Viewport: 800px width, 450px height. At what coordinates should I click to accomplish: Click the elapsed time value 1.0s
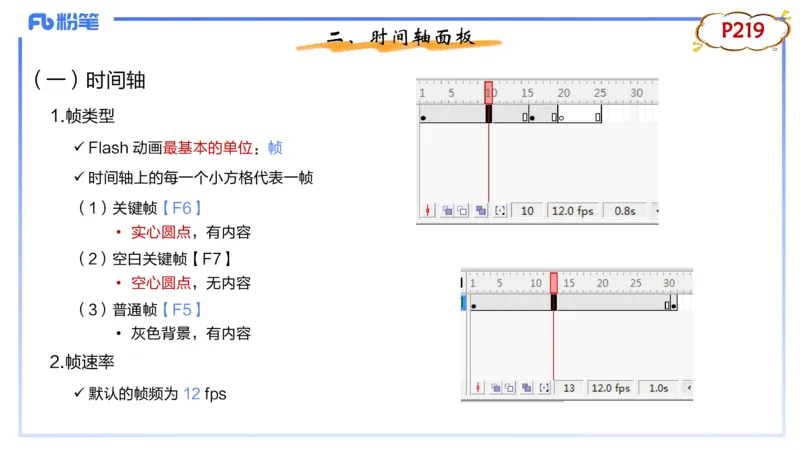pos(659,388)
